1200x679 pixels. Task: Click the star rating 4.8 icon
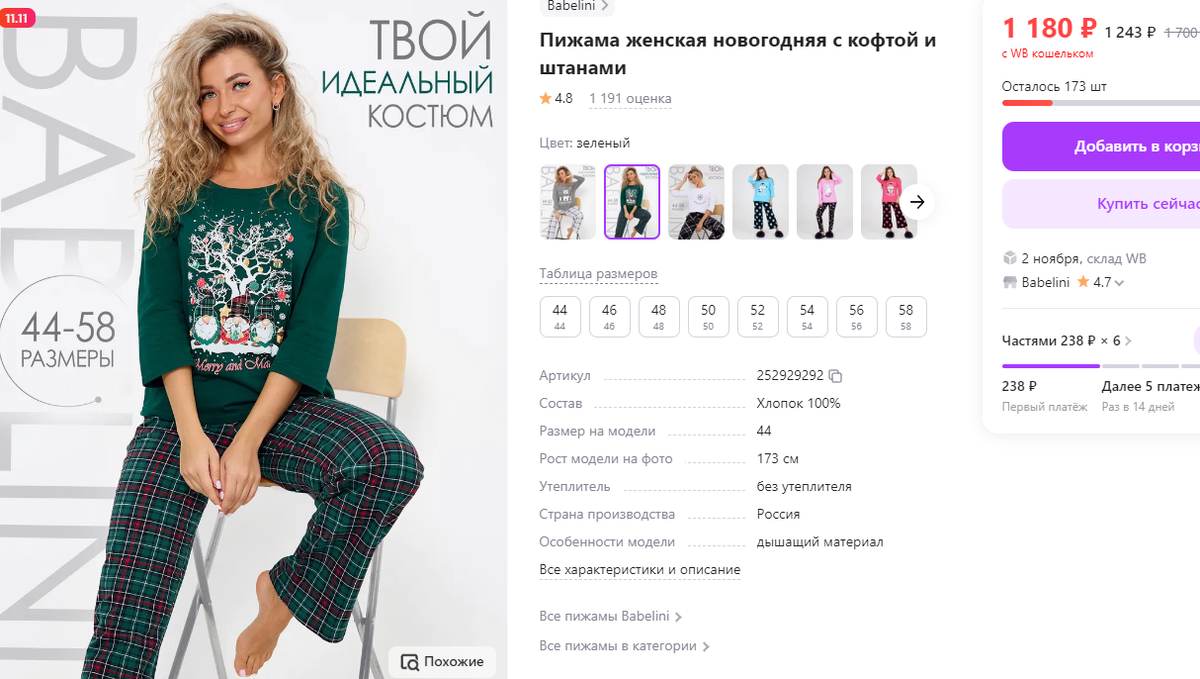coord(545,98)
